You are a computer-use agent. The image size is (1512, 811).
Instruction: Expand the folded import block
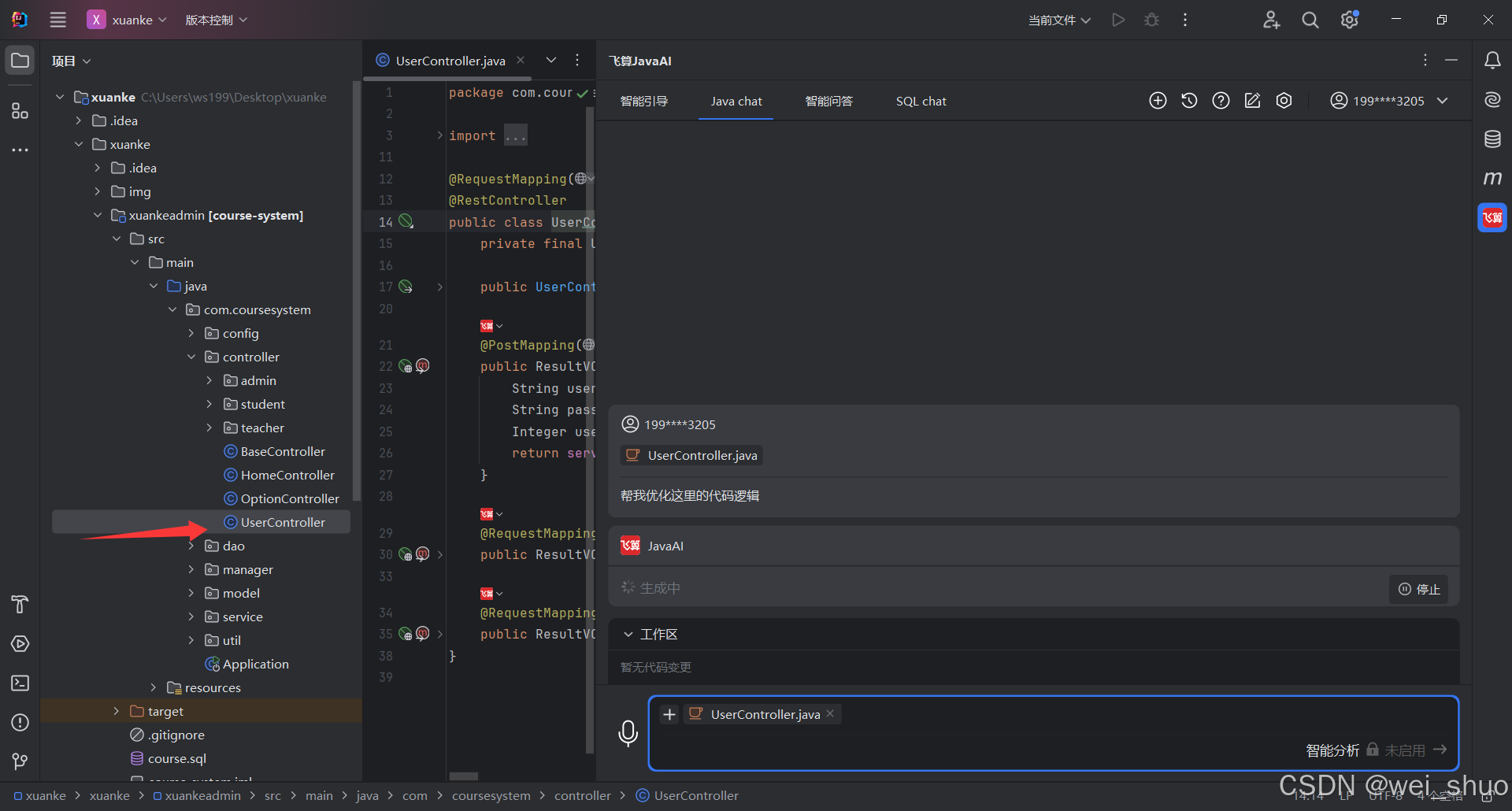point(439,135)
